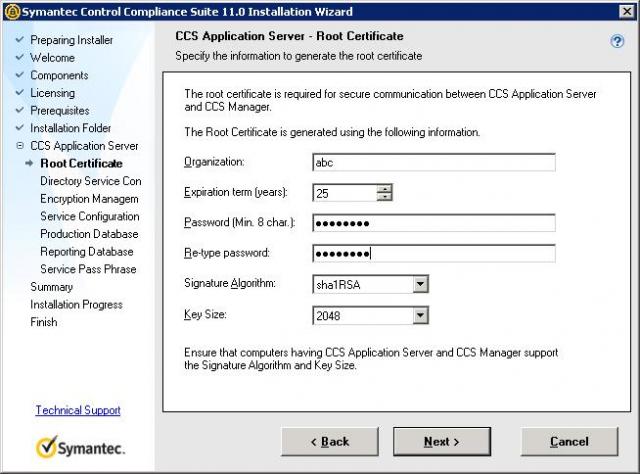This screenshot has height=474, width=640.
Task: Focus the Re-type password field
Action: tap(433, 254)
